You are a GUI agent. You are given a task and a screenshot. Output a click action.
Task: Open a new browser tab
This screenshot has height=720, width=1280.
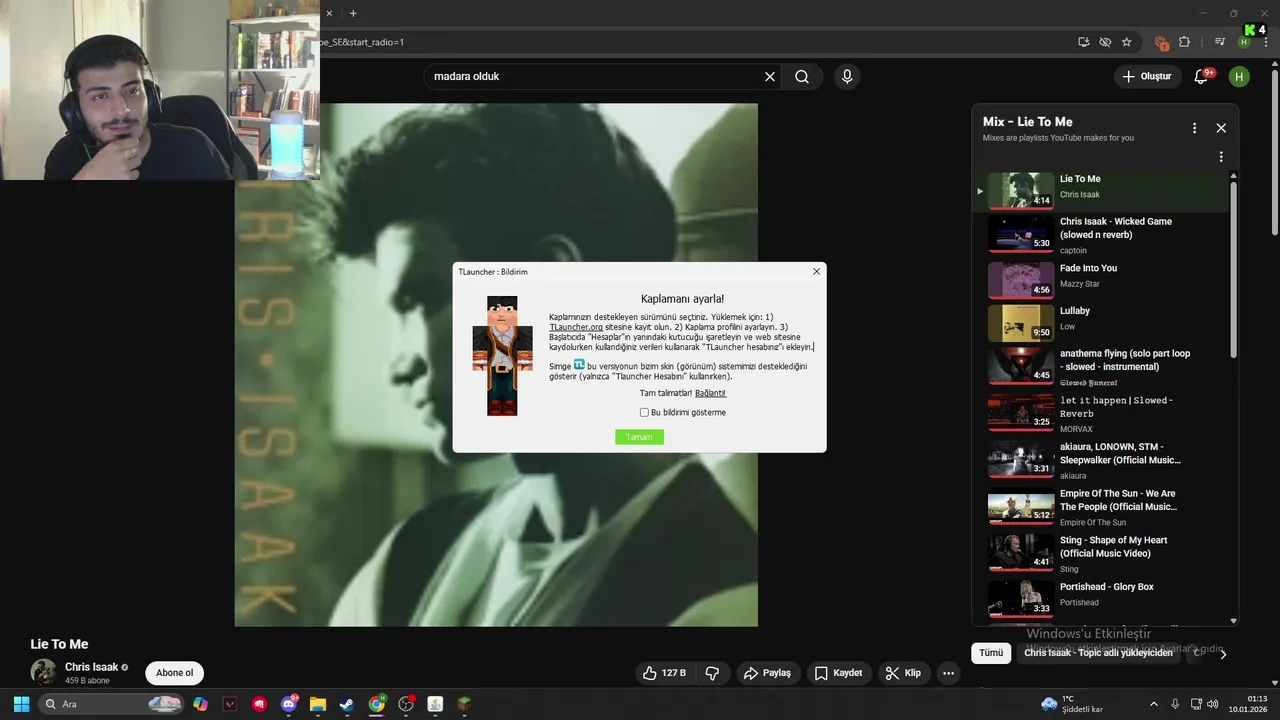pos(353,13)
